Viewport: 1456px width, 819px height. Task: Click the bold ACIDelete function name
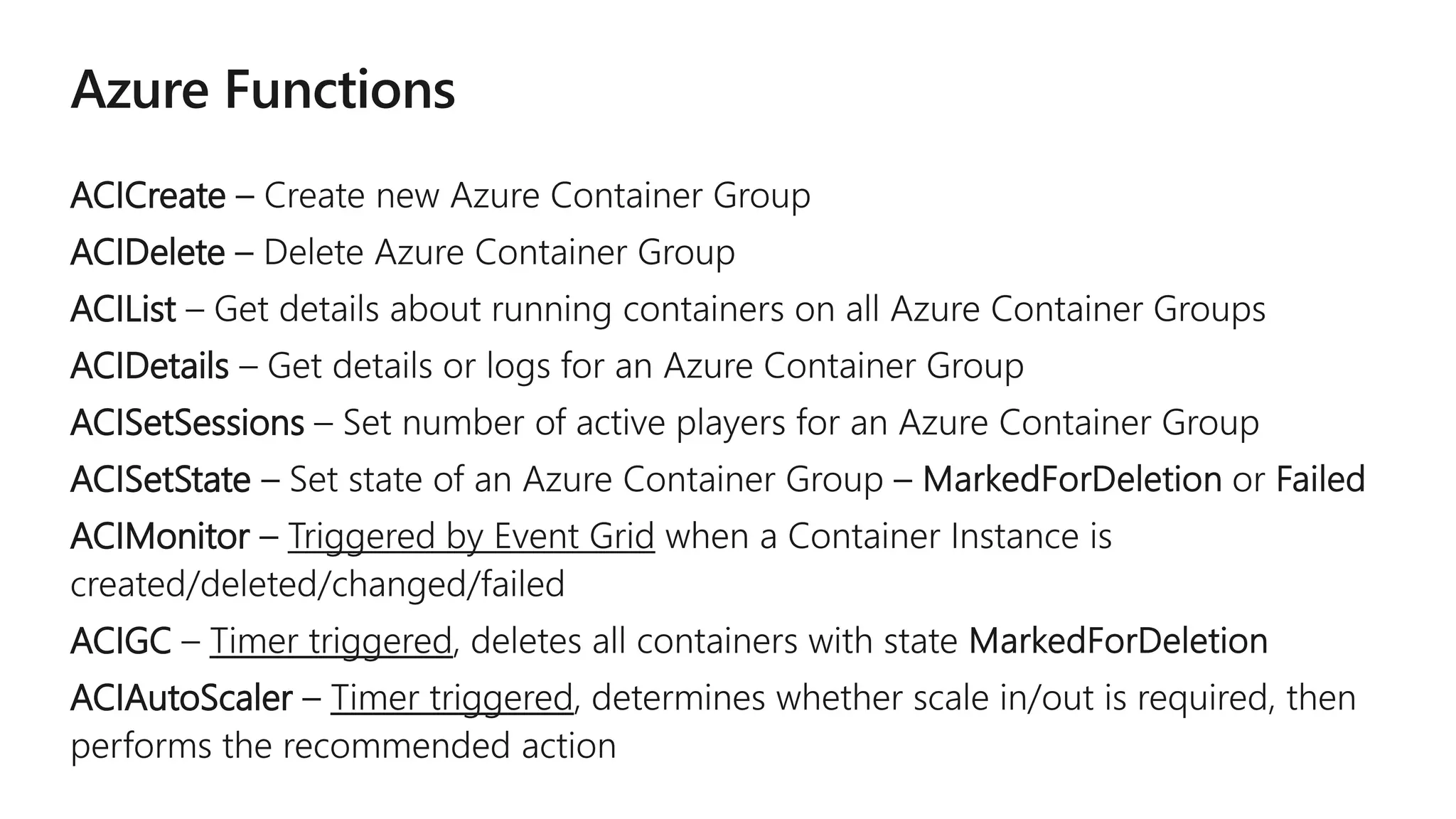pos(148,253)
